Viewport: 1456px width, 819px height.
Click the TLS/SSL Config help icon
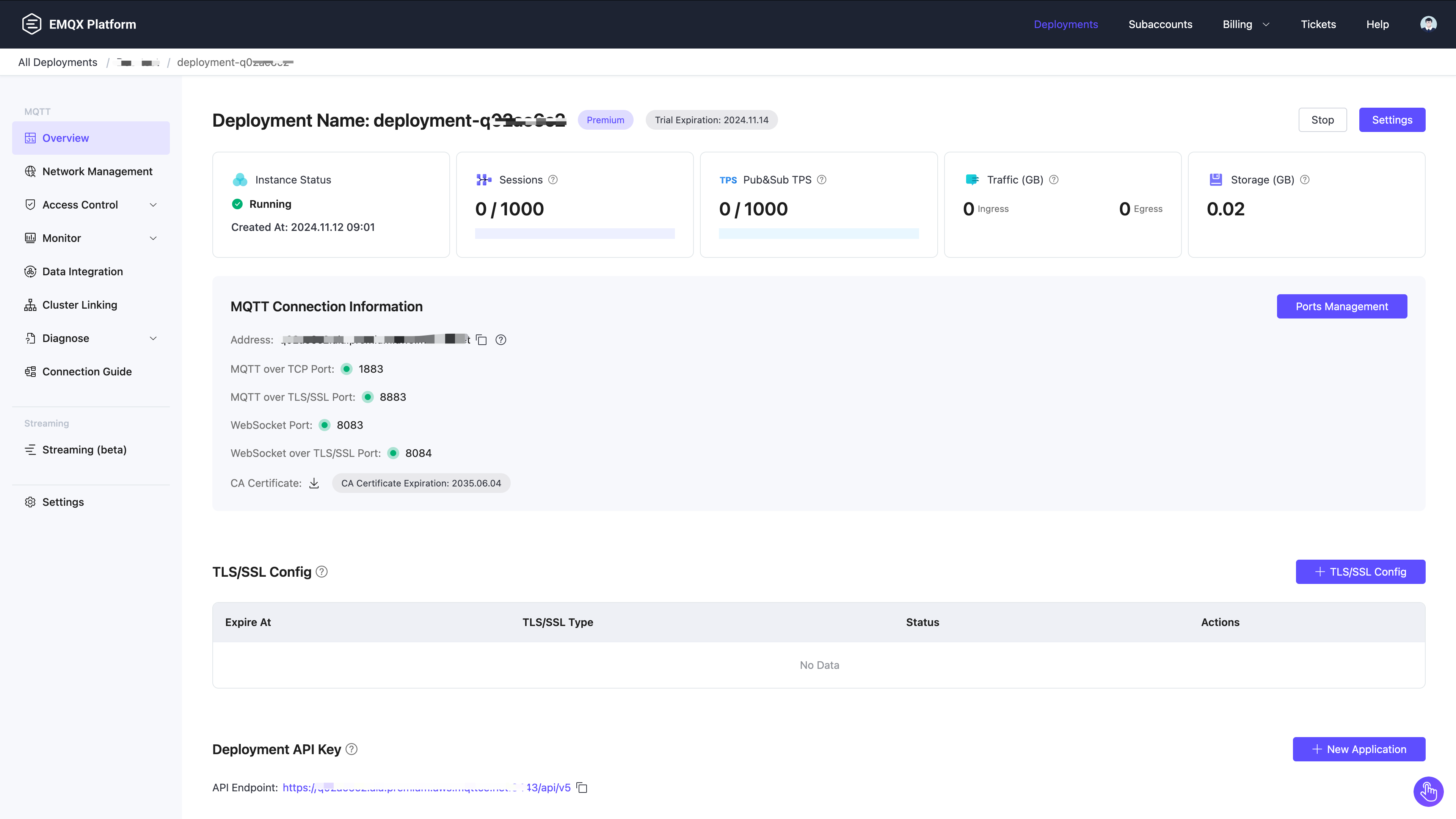point(322,571)
